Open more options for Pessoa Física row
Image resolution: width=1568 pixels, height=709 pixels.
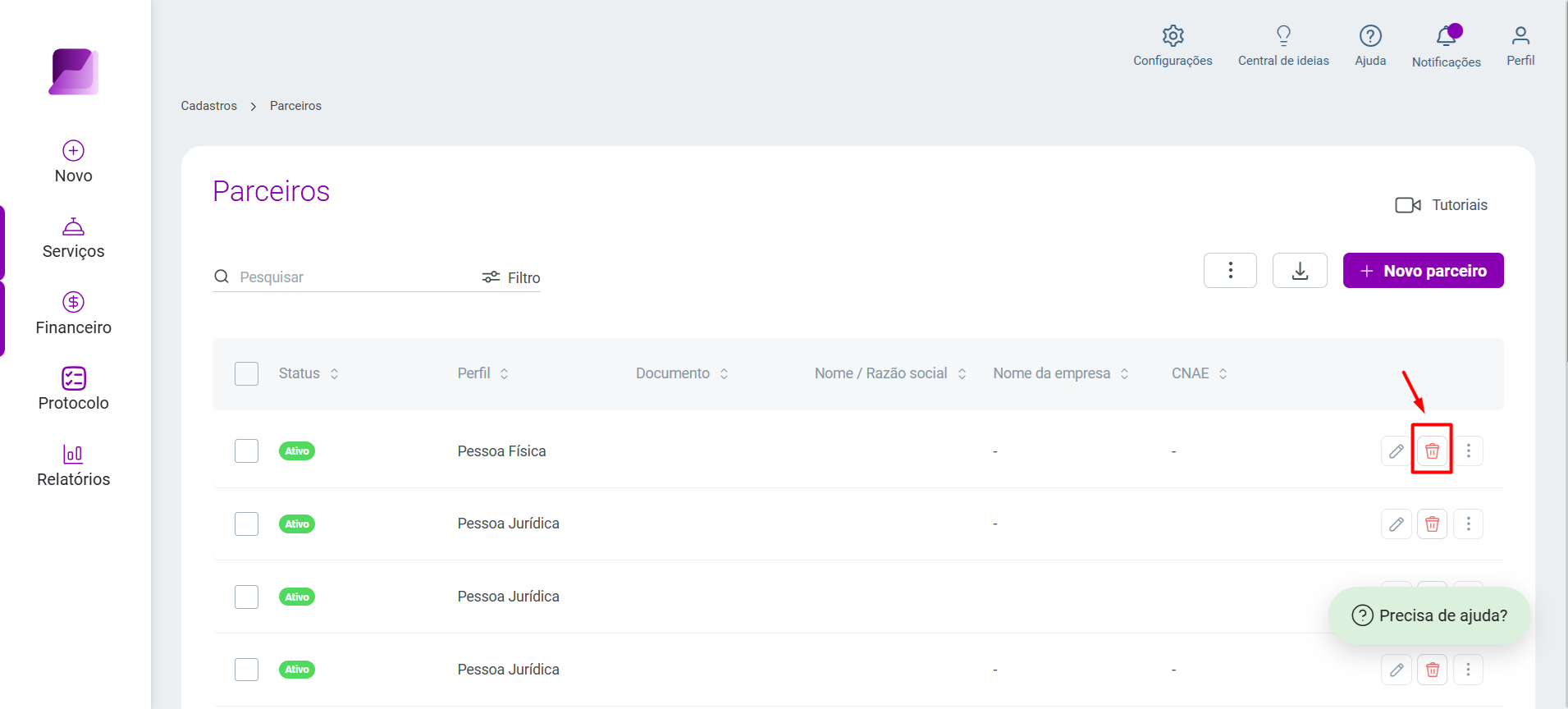tap(1468, 451)
